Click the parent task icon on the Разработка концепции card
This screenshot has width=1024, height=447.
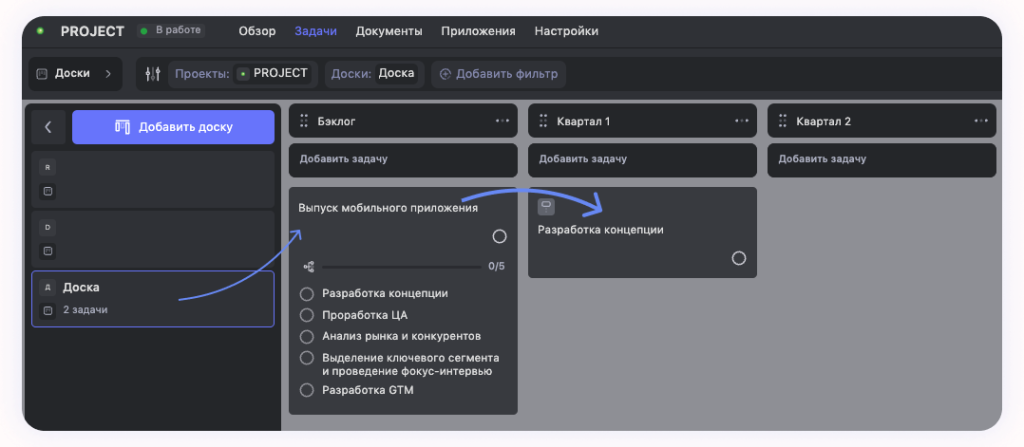tap(546, 206)
